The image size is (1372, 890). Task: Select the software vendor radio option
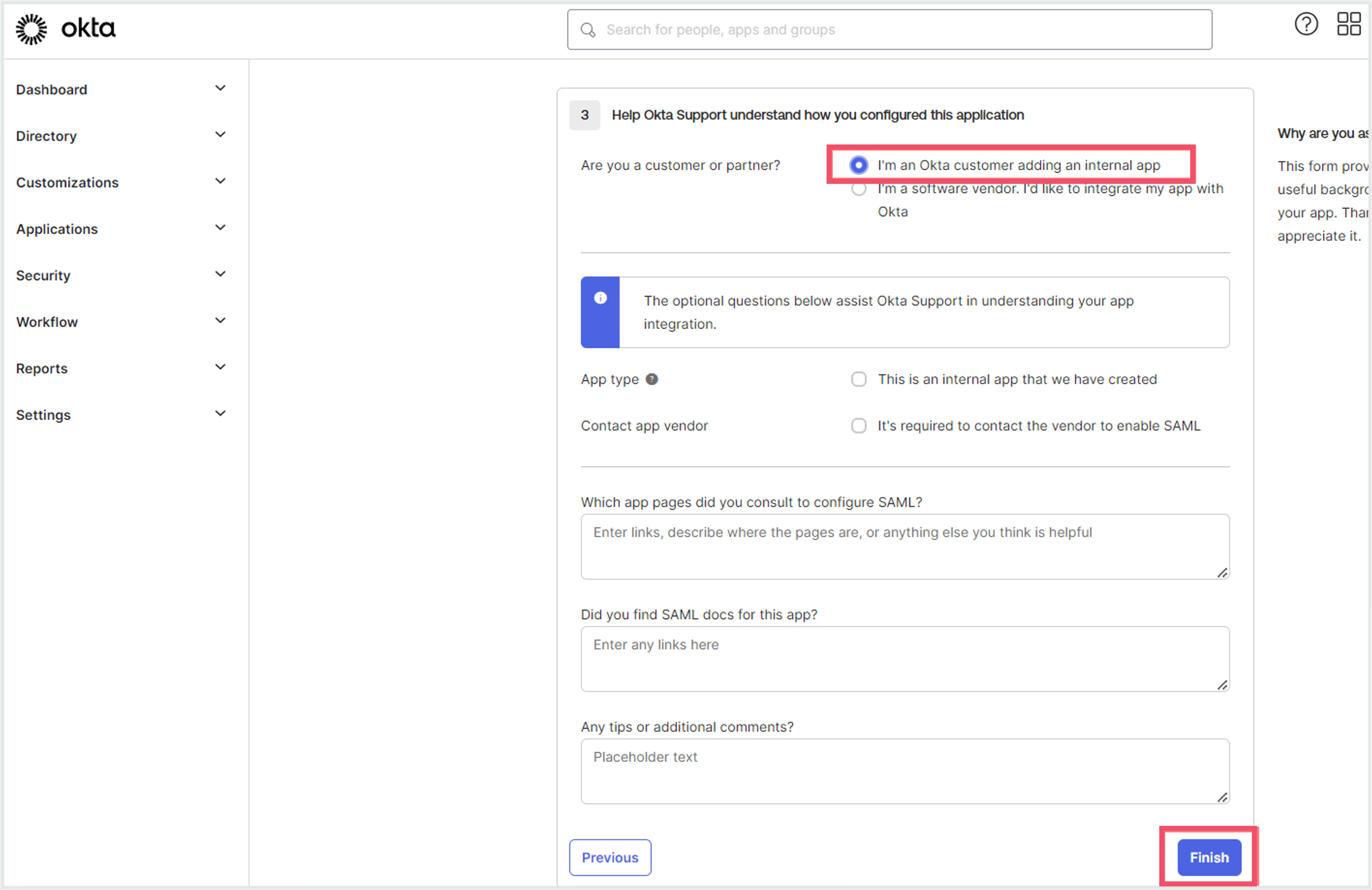tap(858, 190)
